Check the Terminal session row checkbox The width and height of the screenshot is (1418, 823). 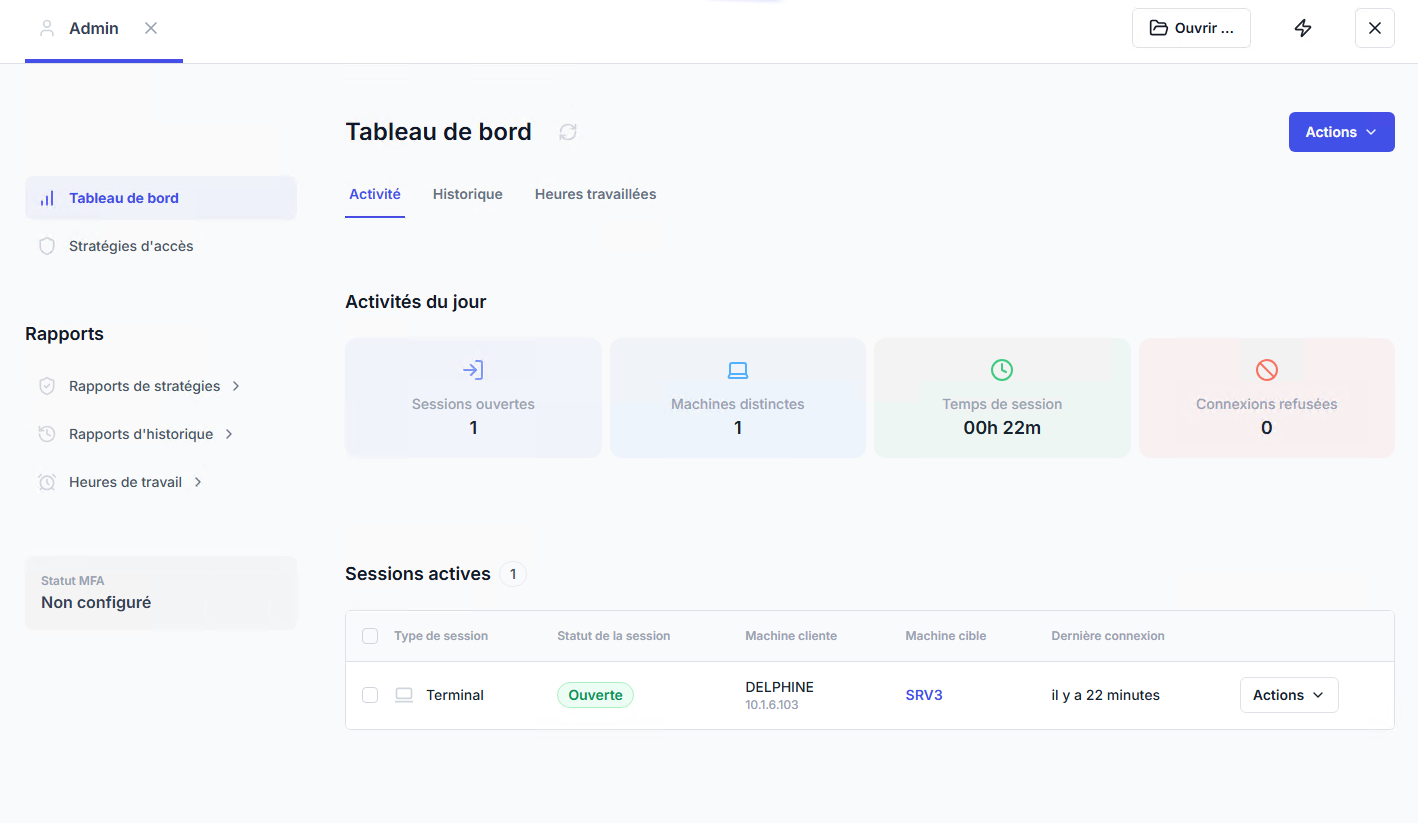click(370, 695)
